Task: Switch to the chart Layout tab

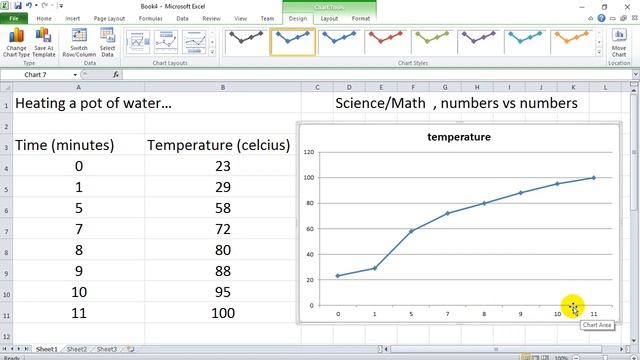Action: (x=329, y=18)
